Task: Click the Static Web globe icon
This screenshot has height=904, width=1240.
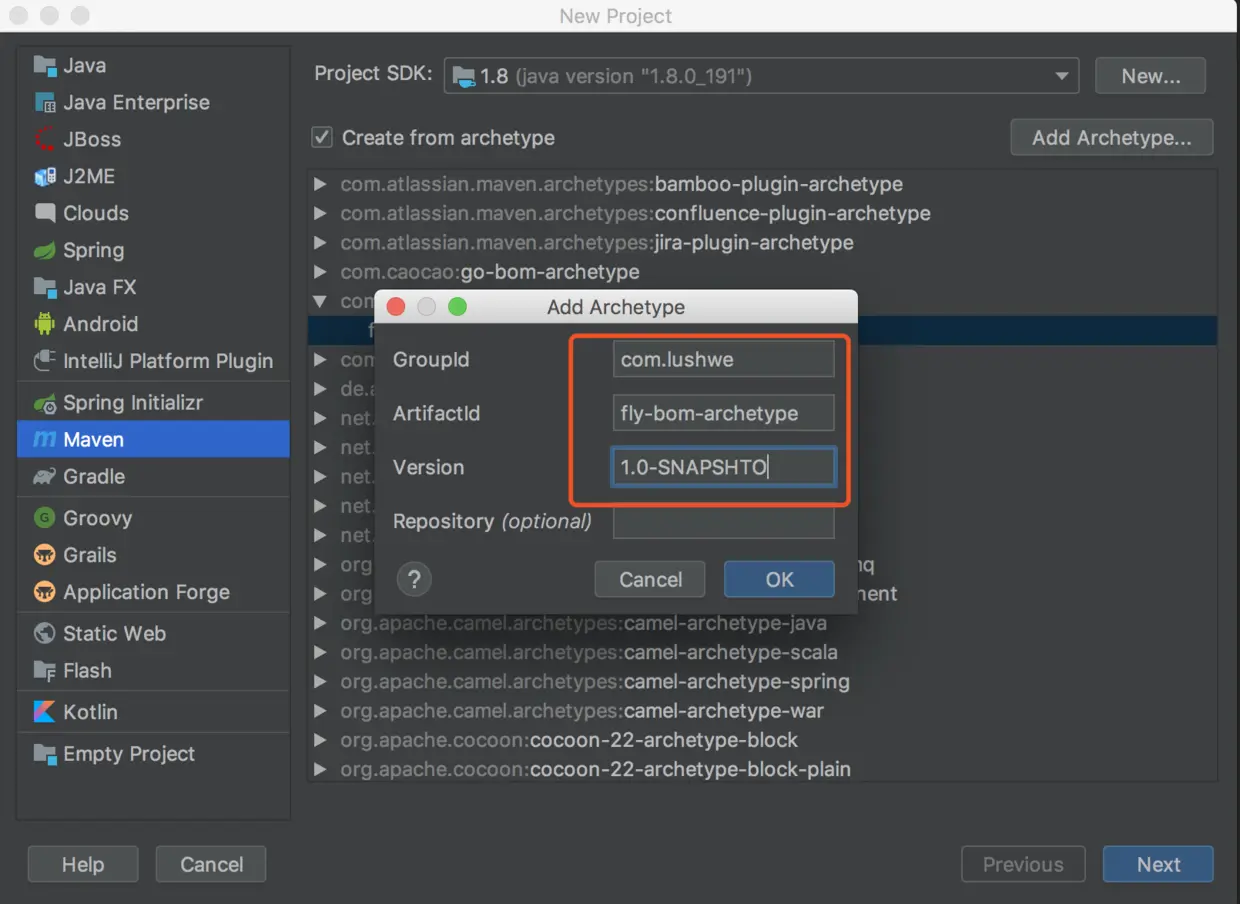Action: pyautogui.click(x=45, y=633)
